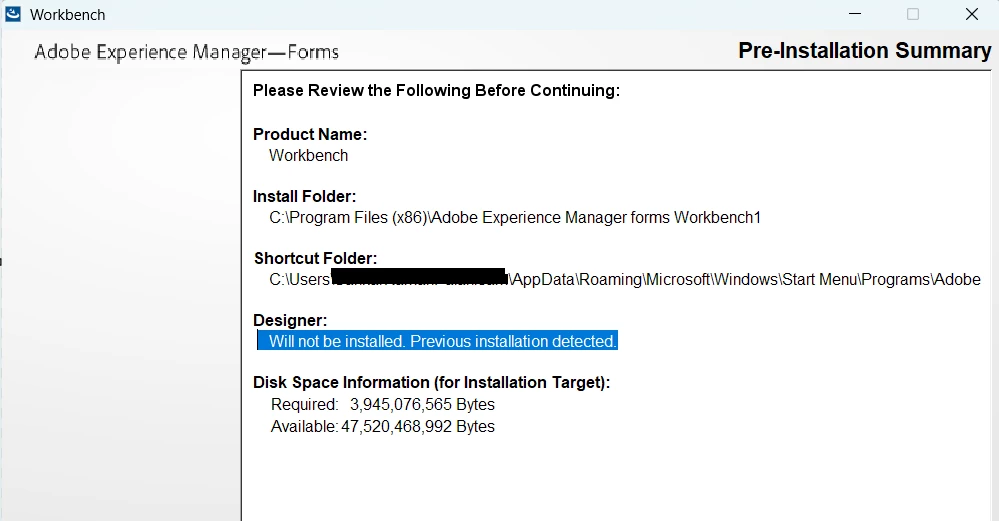Click the 'Install Folder:' label

305,196
